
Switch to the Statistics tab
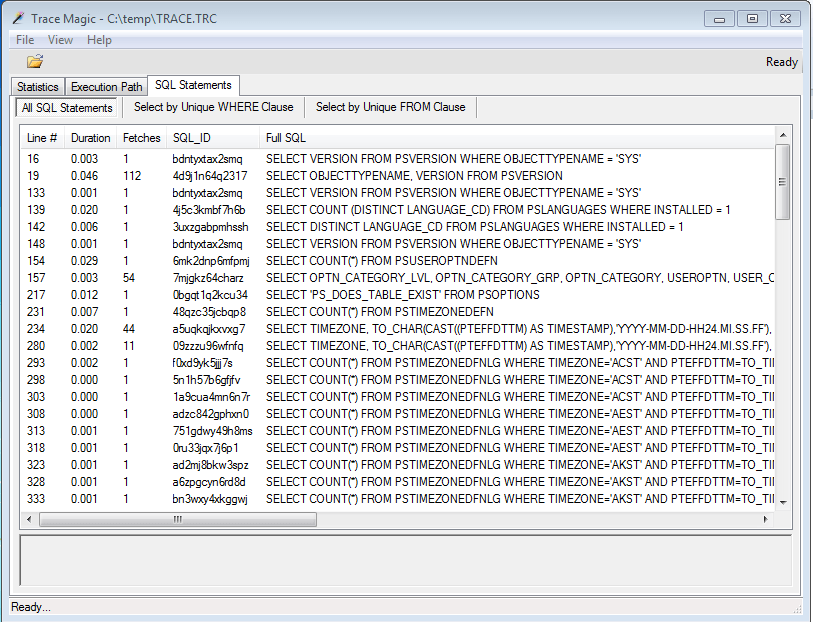(37, 86)
